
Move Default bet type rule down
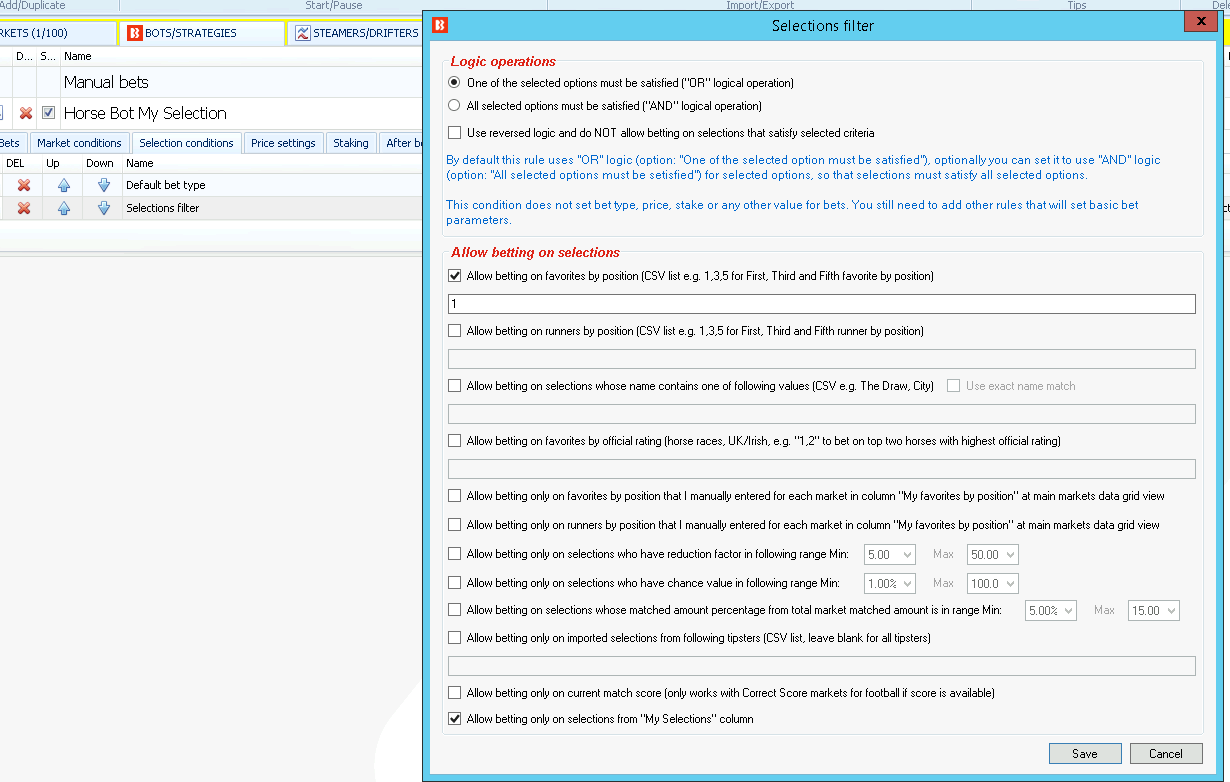(x=104, y=185)
